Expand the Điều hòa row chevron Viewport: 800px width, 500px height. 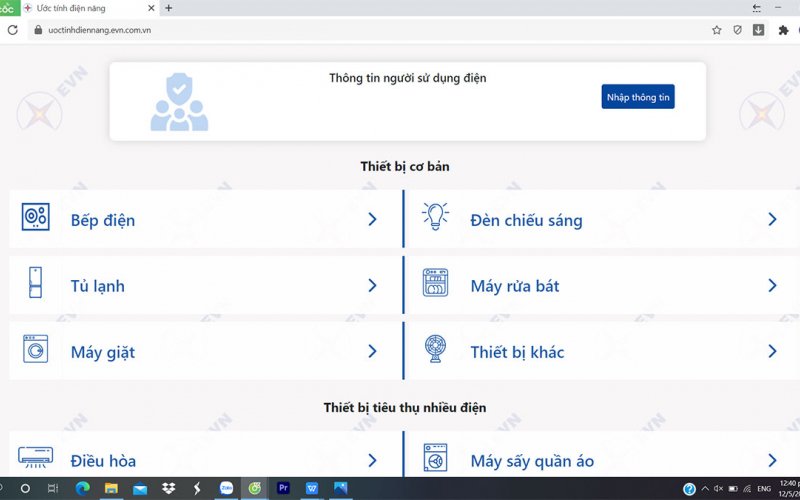pos(372,460)
